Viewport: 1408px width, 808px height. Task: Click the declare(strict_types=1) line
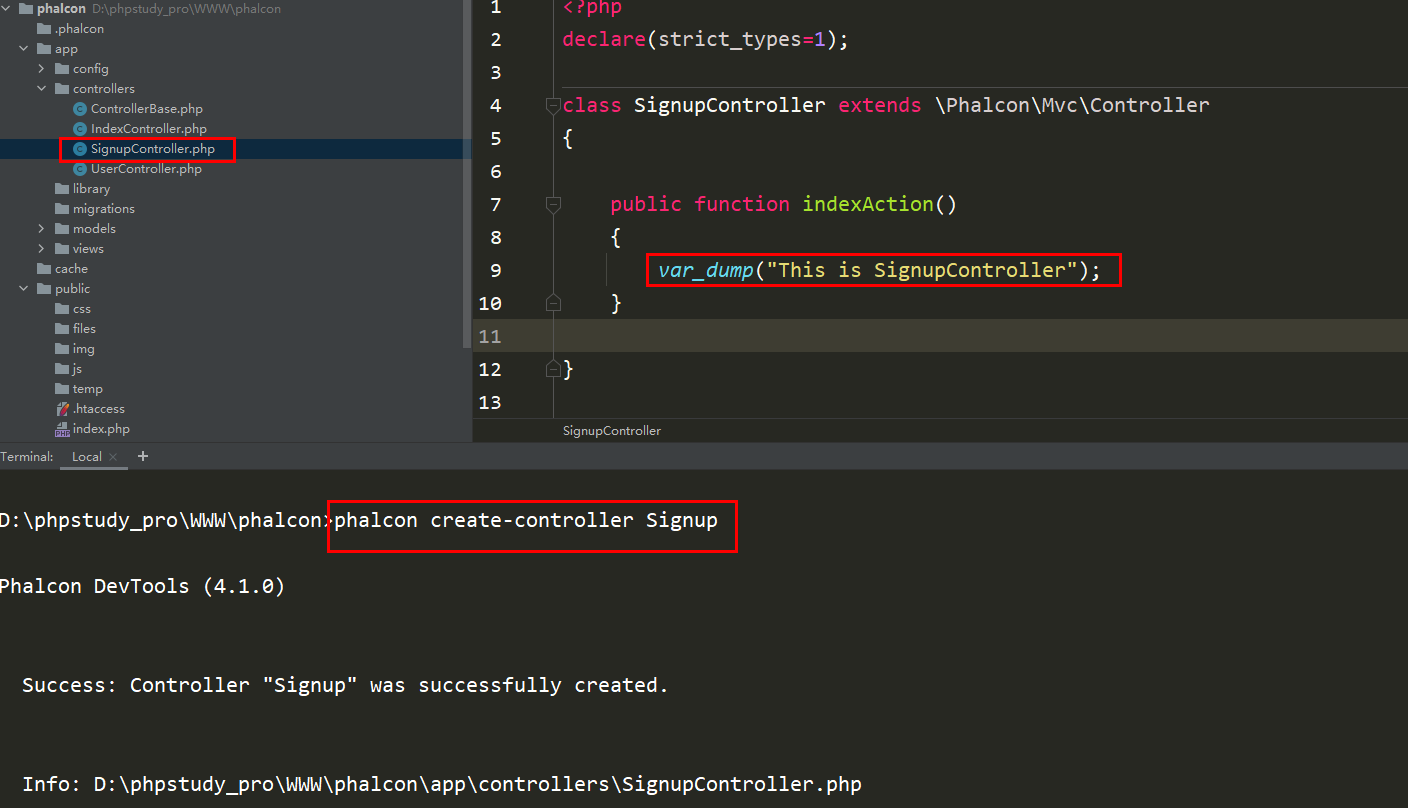pyautogui.click(x=706, y=40)
